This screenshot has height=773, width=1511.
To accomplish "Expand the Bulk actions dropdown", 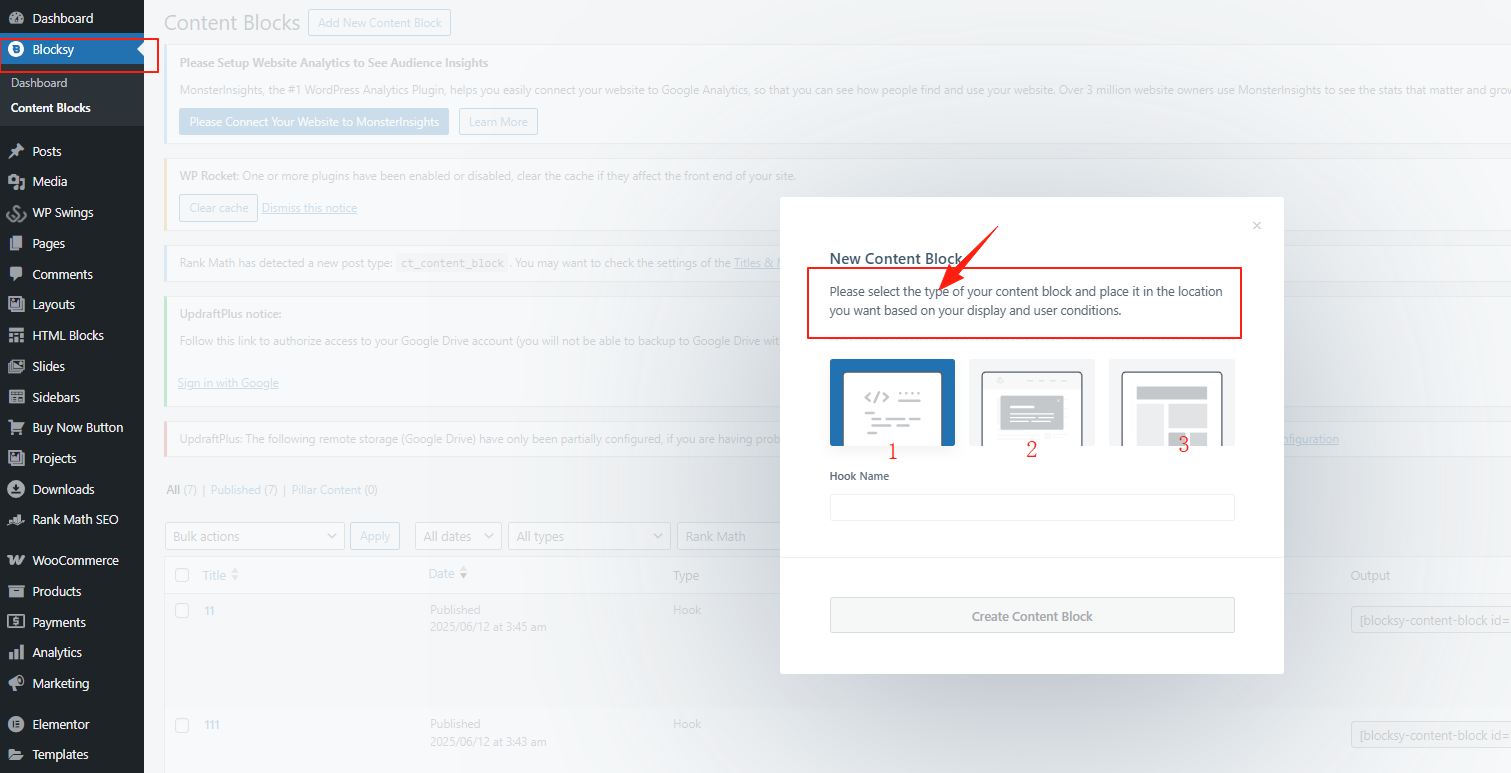I will pyautogui.click(x=255, y=536).
